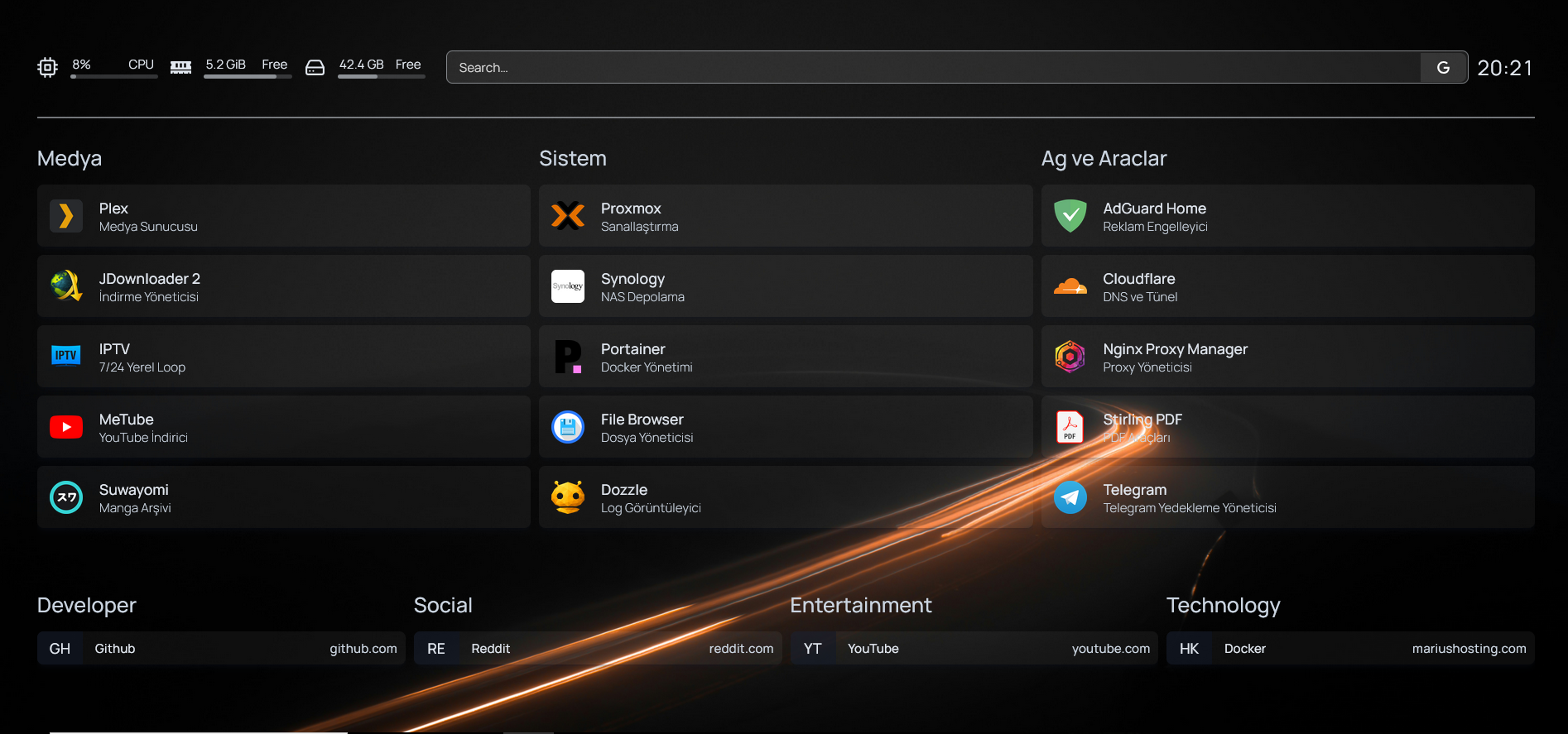Click the mariushosting.com URL text
This screenshot has width=1568, height=734.
[x=1469, y=649]
